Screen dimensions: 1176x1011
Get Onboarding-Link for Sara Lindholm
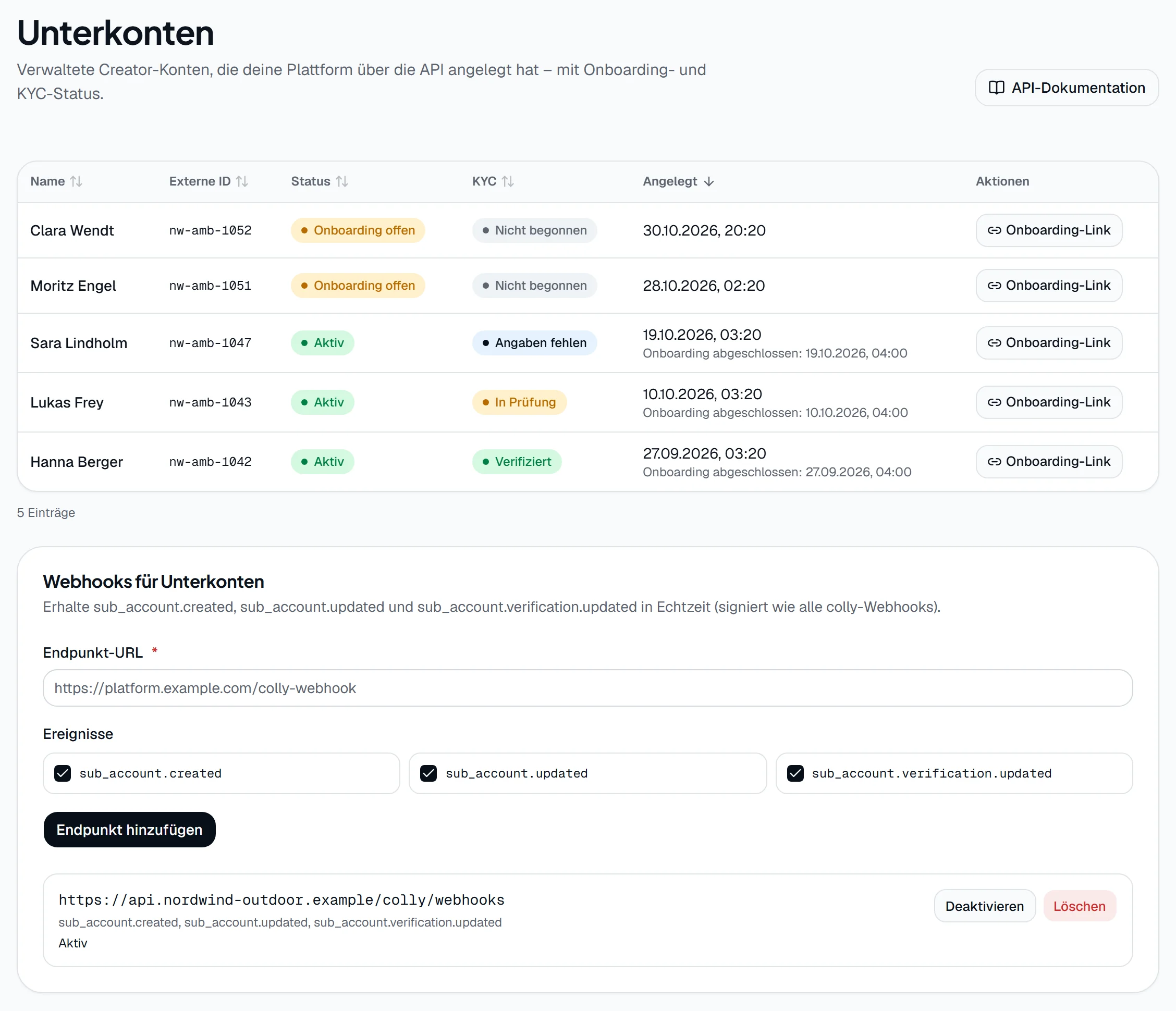pyautogui.click(x=1049, y=343)
